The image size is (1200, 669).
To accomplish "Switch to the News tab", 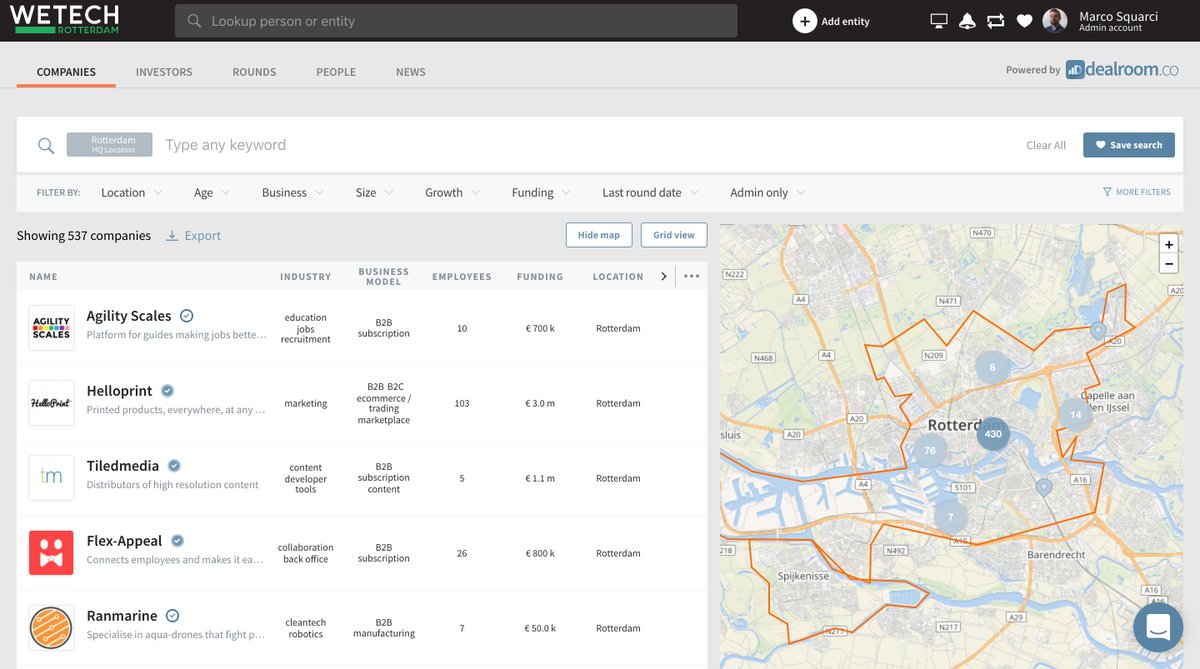I will (x=411, y=72).
